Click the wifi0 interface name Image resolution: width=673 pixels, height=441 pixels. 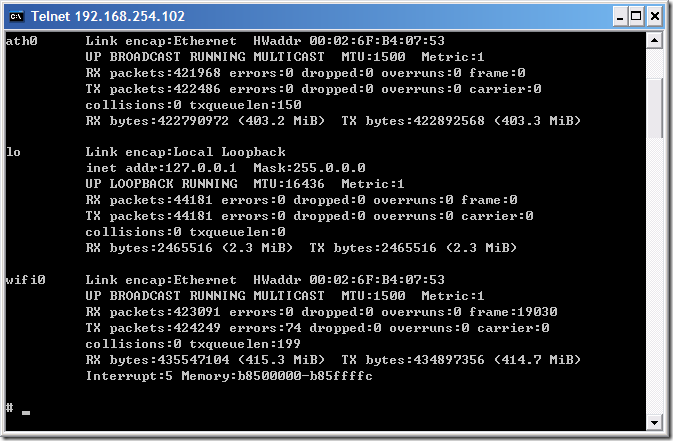(25, 280)
